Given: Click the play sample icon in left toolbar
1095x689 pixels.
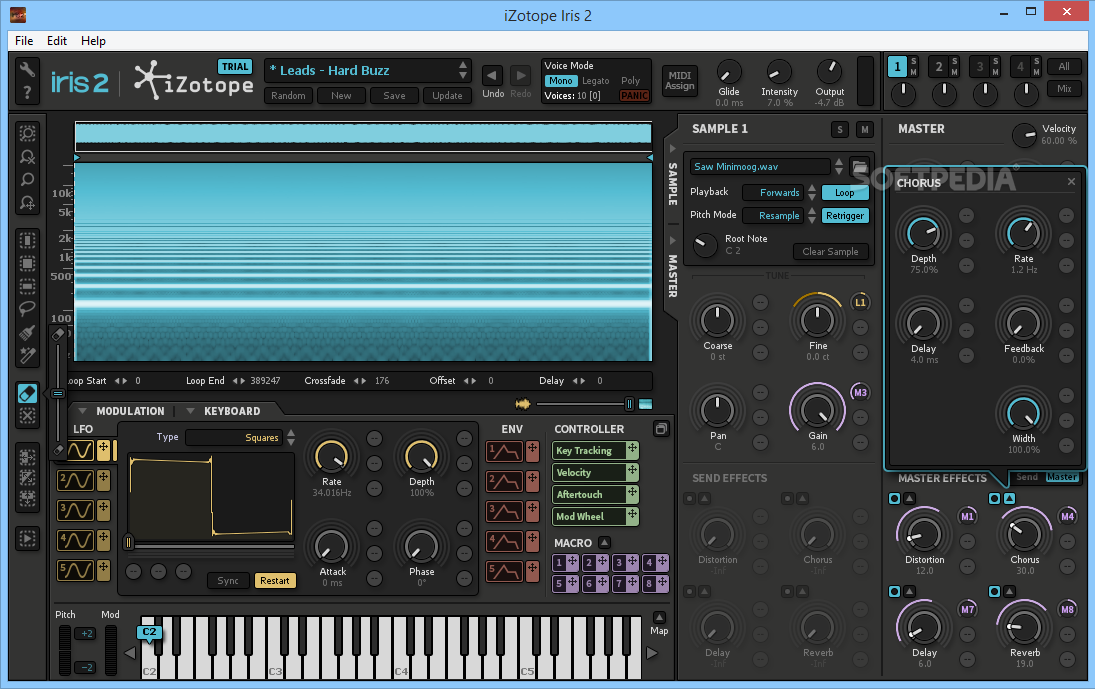Looking at the screenshot, I should [27, 538].
